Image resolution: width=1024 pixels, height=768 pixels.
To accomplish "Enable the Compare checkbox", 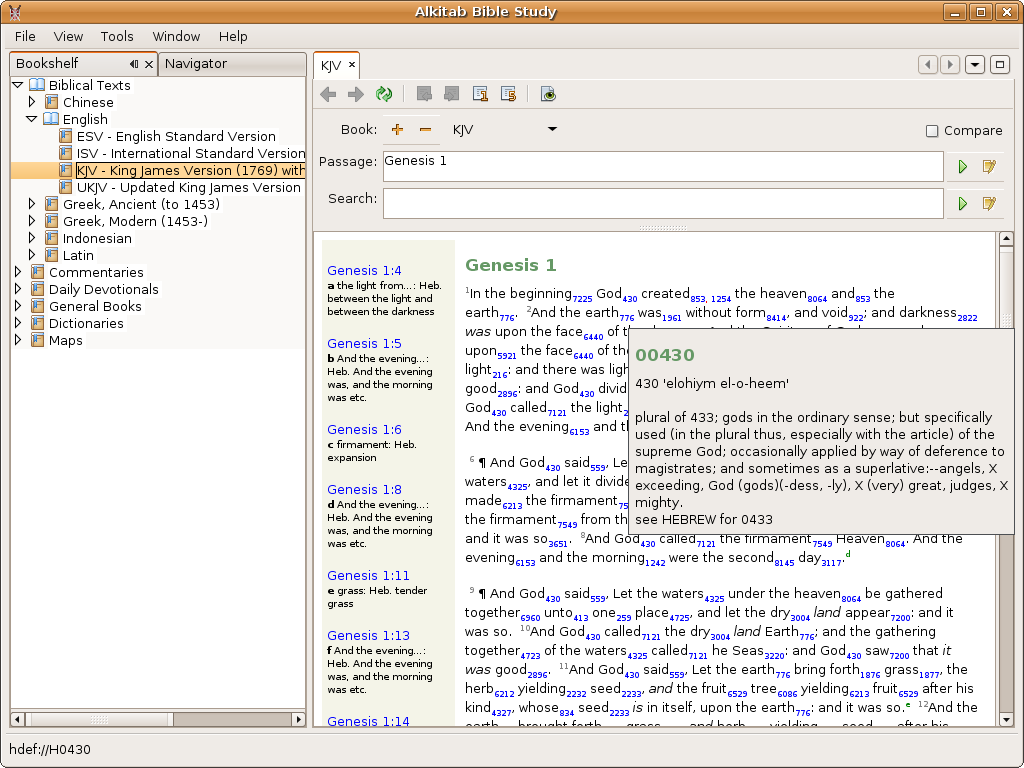I will [932, 131].
